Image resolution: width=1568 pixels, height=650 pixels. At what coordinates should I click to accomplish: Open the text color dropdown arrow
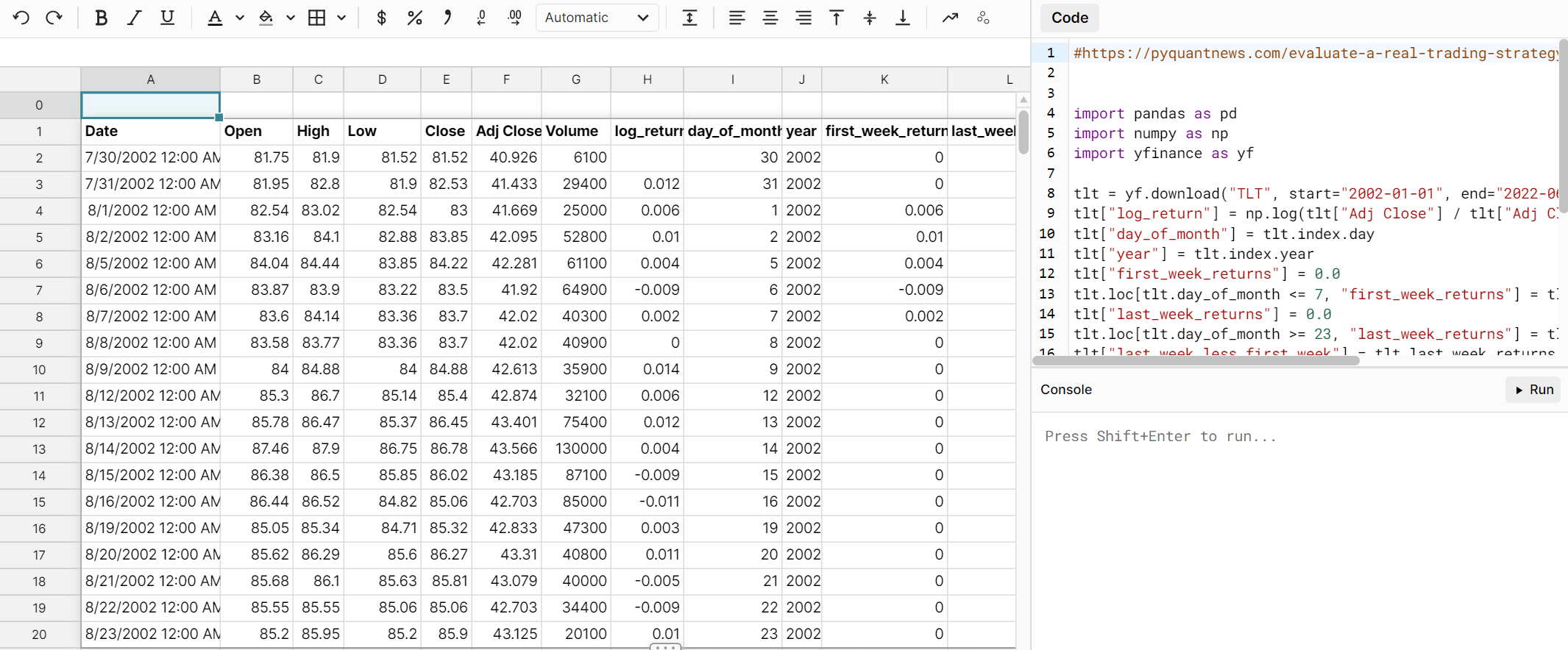pos(240,18)
